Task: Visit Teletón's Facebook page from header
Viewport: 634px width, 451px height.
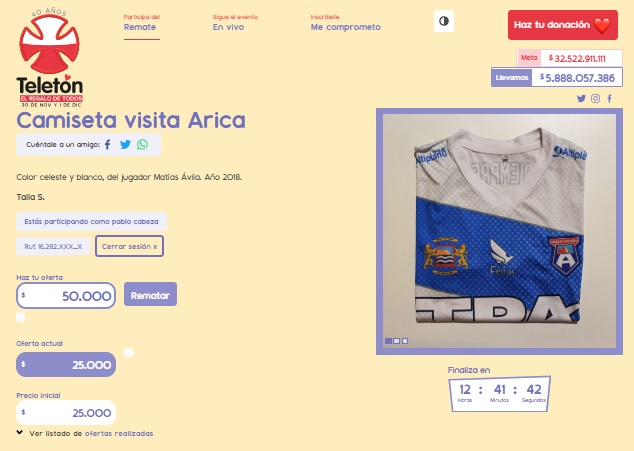Action: pos(609,98)
